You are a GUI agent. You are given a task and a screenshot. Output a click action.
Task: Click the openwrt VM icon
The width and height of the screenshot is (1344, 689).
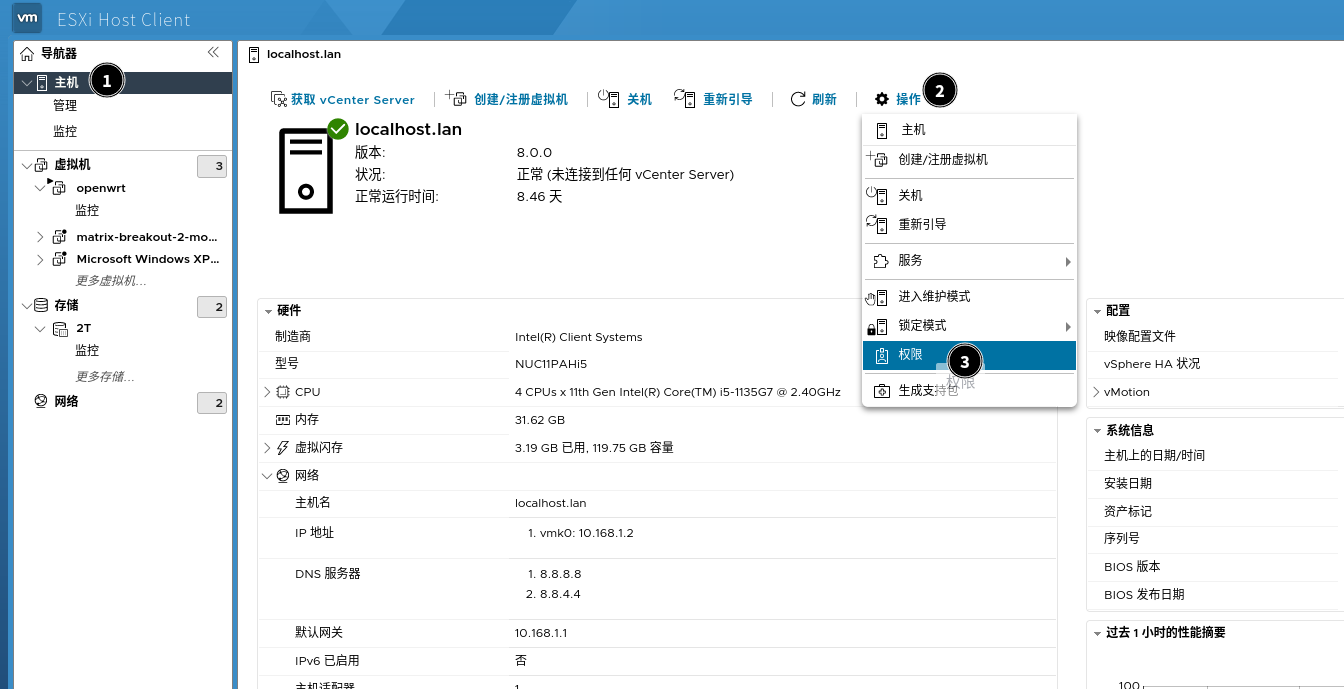[x=59, y=188]
